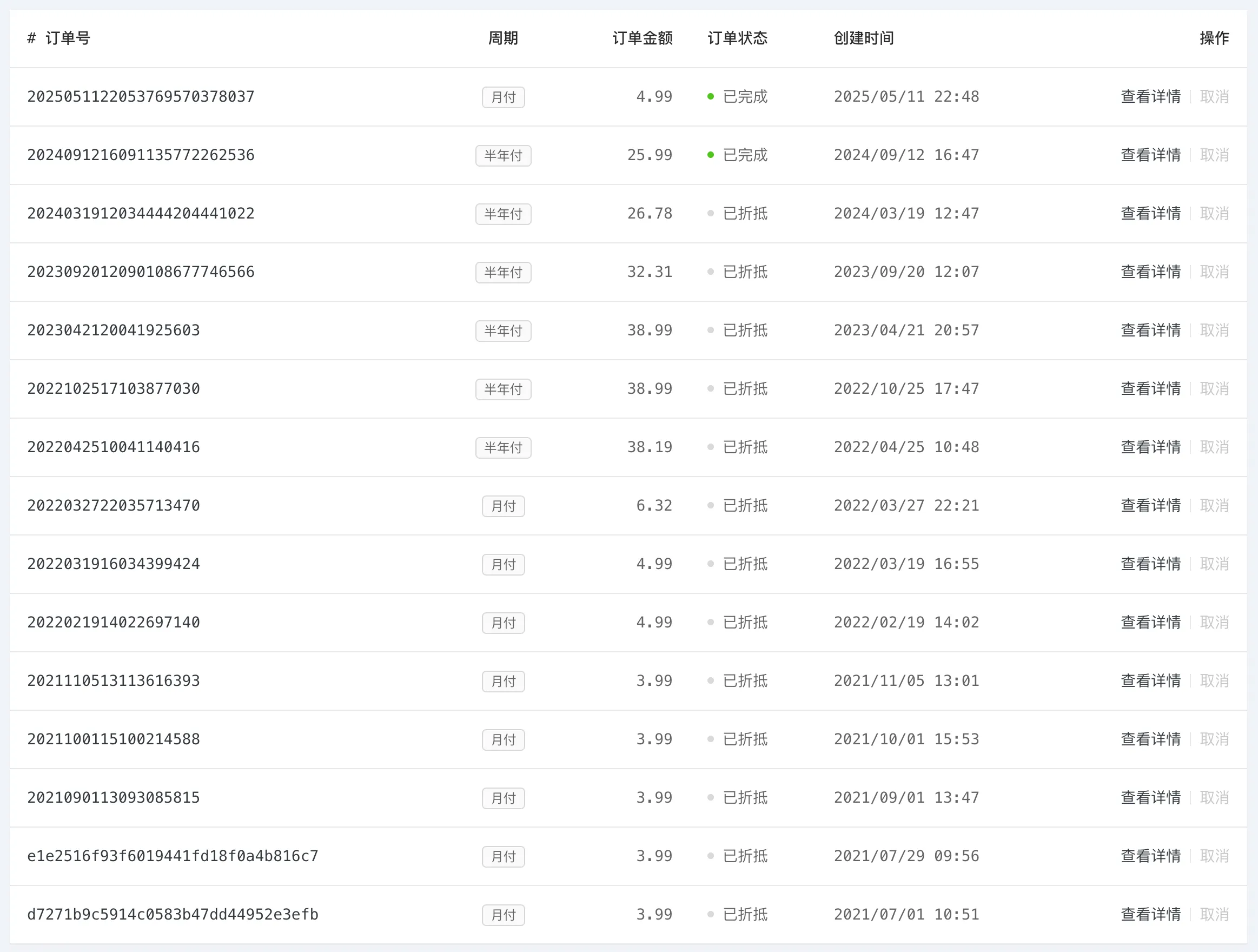Screen dimensions: 1258x952
Task: View details for order d7271b9c5914c0583b47dd44952e3efb
Action: point(1150,915)
